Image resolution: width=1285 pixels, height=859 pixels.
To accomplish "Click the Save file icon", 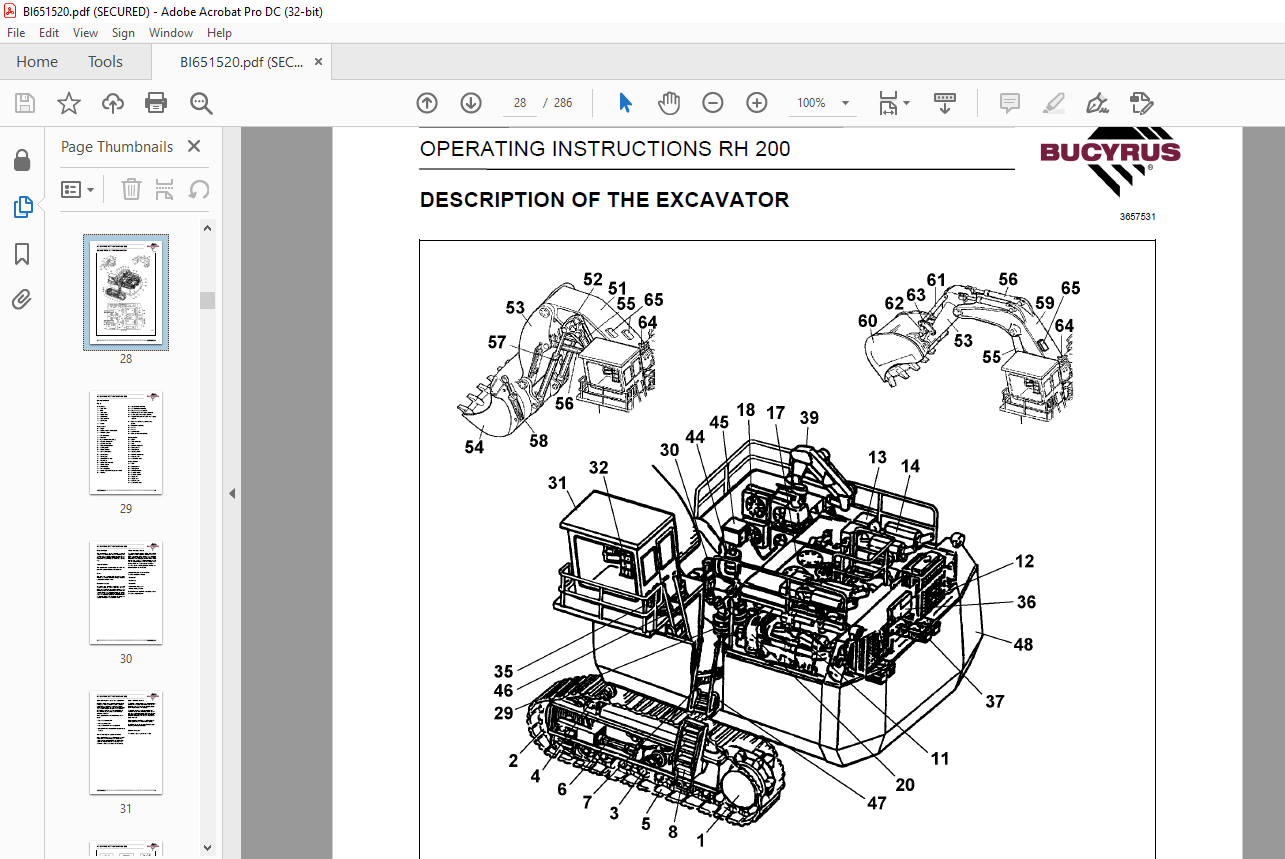I will click(25, 103).
